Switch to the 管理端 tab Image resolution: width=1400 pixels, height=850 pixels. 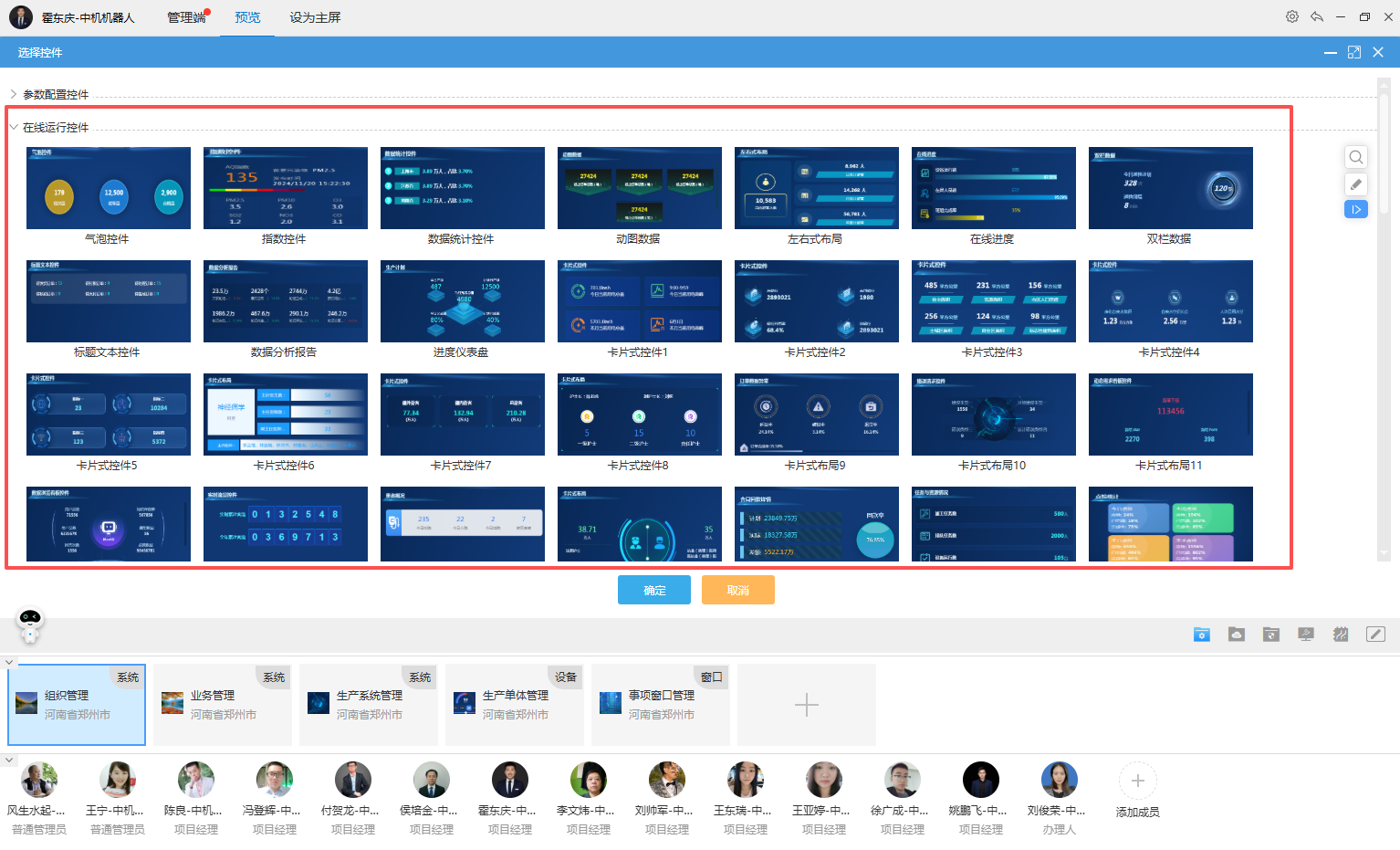[186, 17]
